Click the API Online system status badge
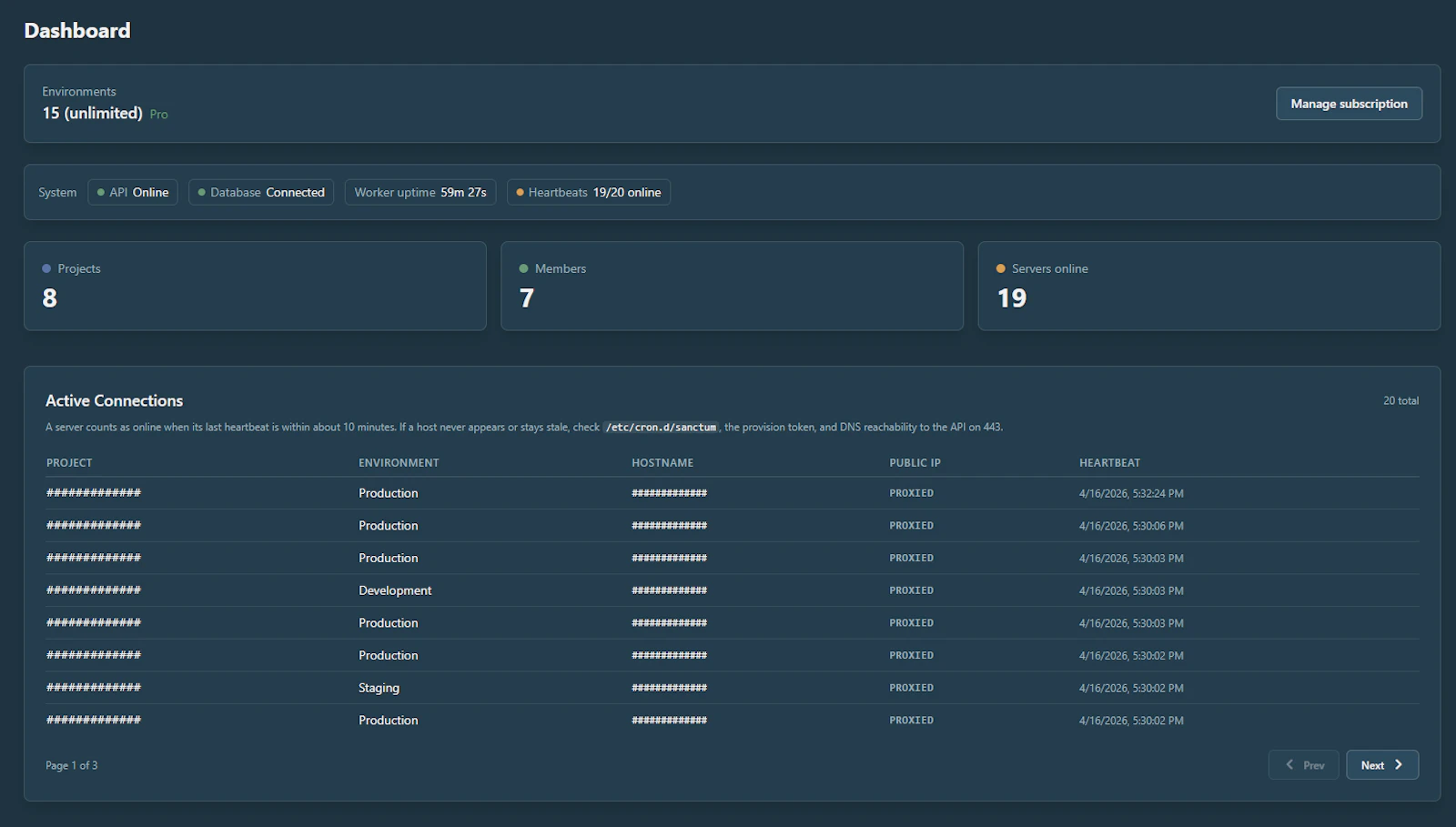The height and width of the screenshot is (827, 1456). (132, 192)
